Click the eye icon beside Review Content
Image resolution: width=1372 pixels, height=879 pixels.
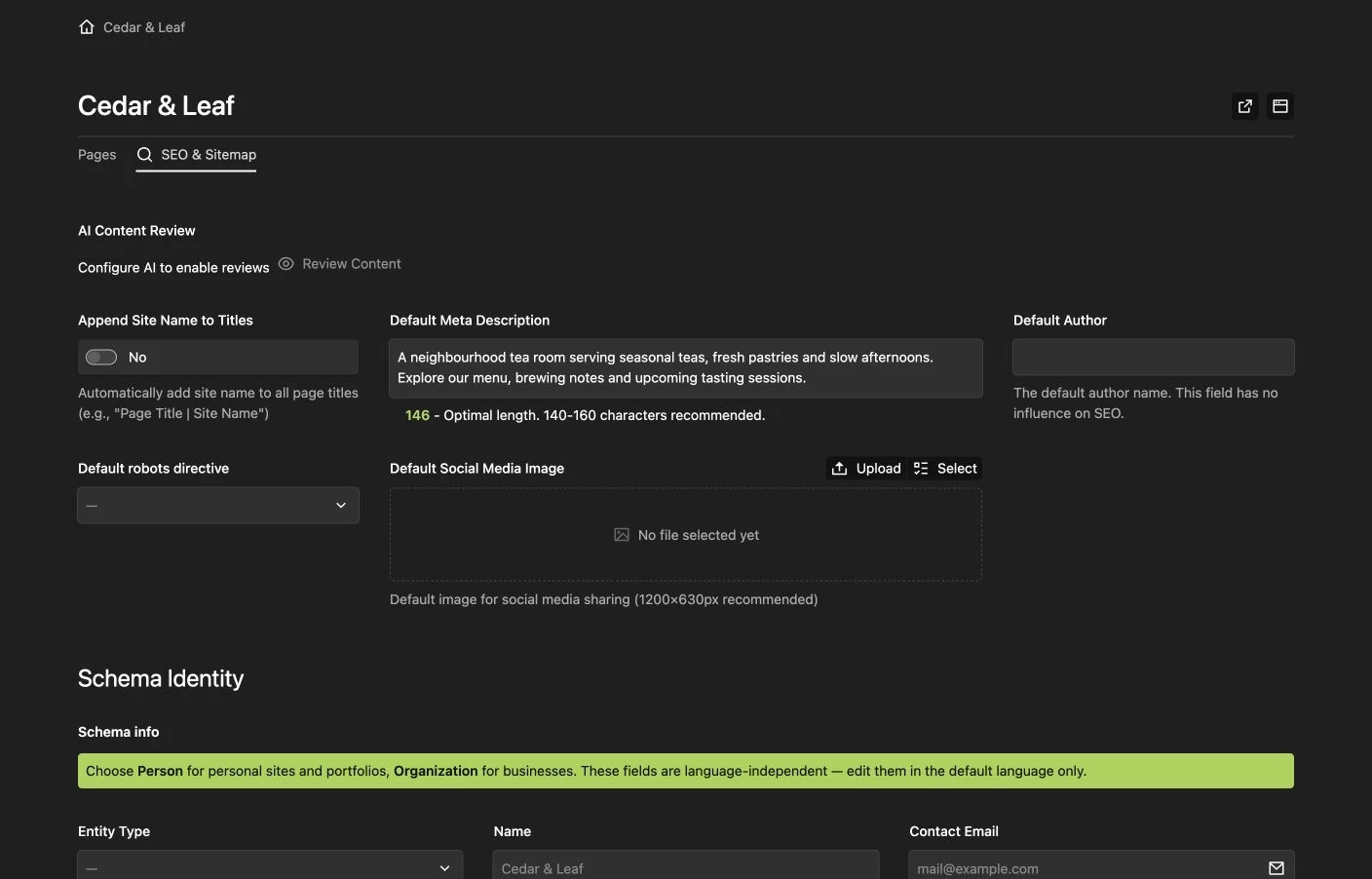(x=286, y=263)
